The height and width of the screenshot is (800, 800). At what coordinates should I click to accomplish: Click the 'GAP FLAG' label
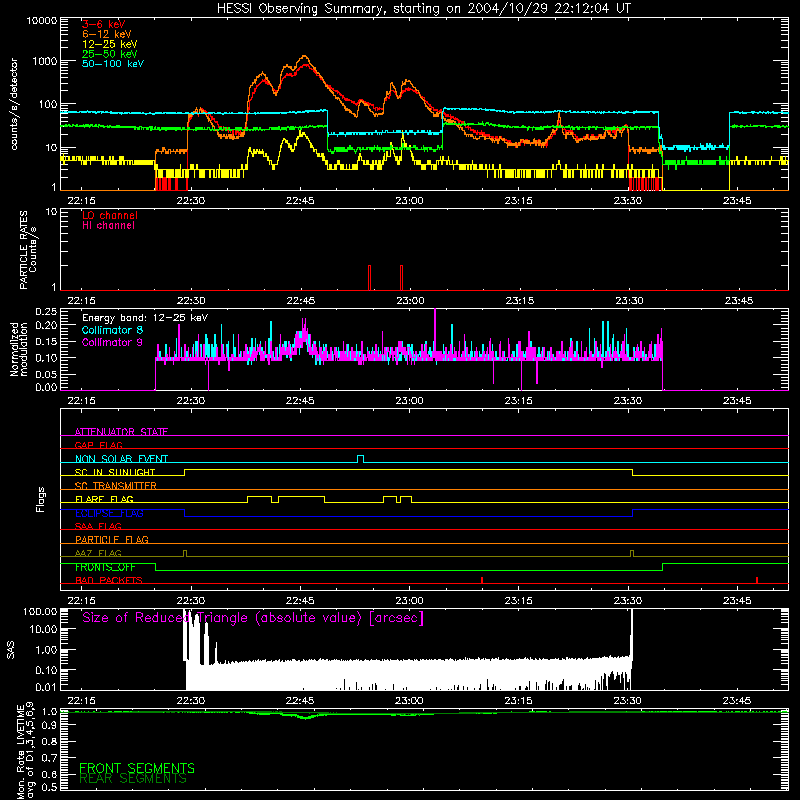click(x=98, y=445)
